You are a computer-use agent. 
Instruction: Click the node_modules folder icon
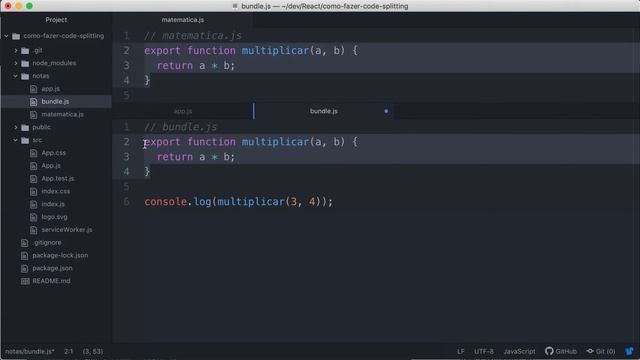click(x=25, y=63)
